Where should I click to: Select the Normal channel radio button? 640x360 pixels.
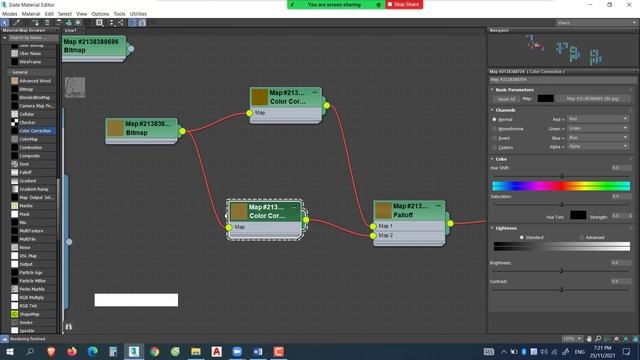pyautogui.click(x=494, y=119)
